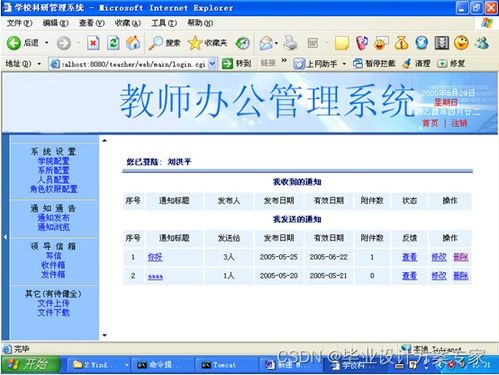Screen dimensions: 499x375
Task: Click the 文件下载 sidebar link
Action: (53, 313)
